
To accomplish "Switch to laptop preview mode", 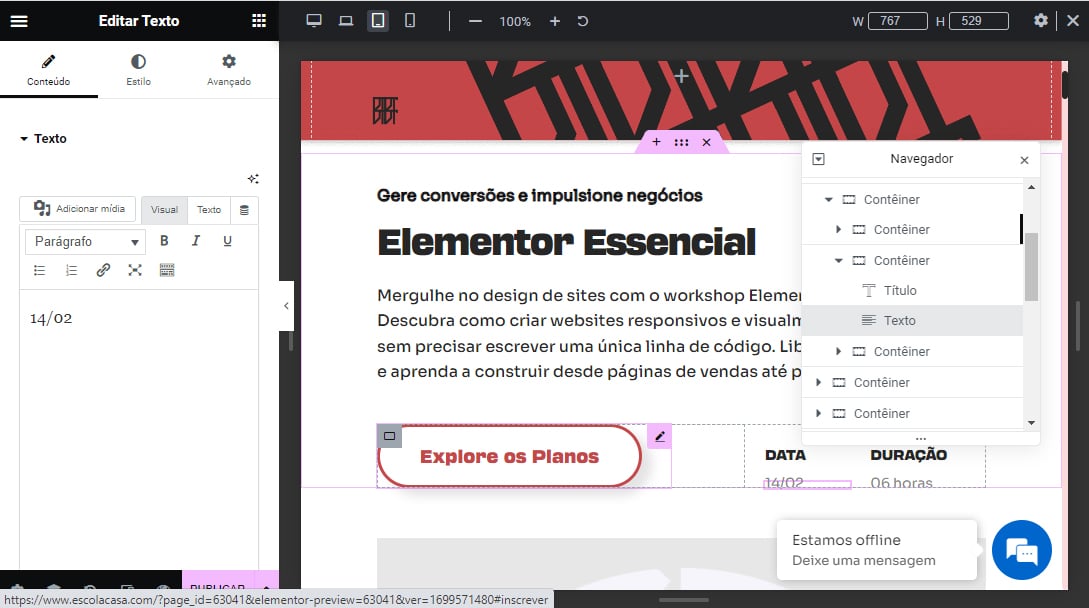I will click(346, 21).
